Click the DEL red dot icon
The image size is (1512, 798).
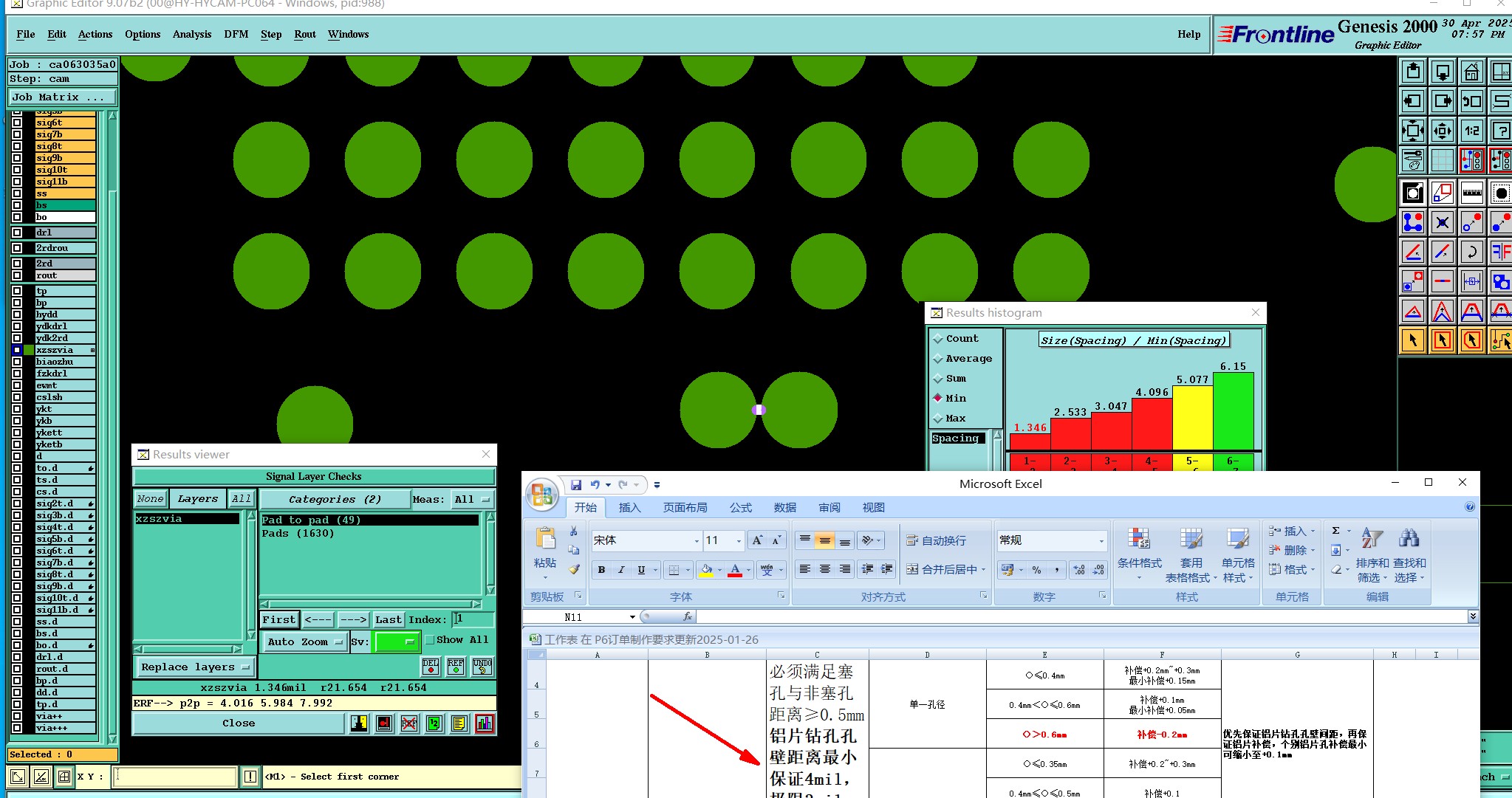click(x=431, y=667)
